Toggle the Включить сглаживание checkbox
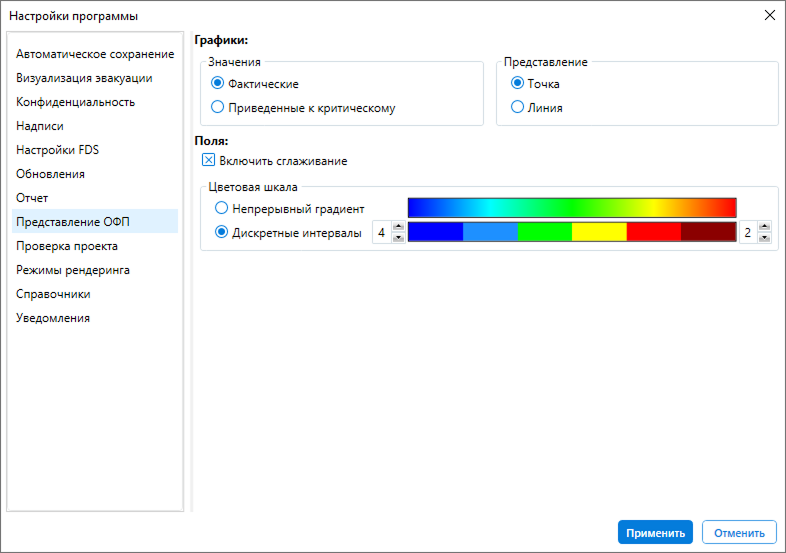 [x=209, y=160]
